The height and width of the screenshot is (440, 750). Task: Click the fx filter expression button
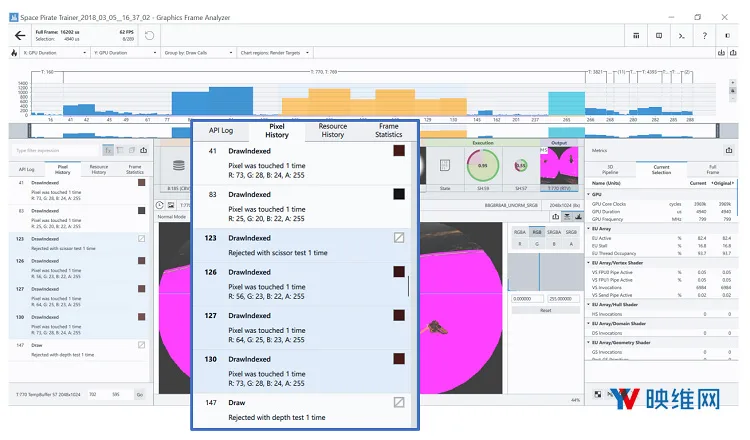pyautogui.click(x=108, y=150)
